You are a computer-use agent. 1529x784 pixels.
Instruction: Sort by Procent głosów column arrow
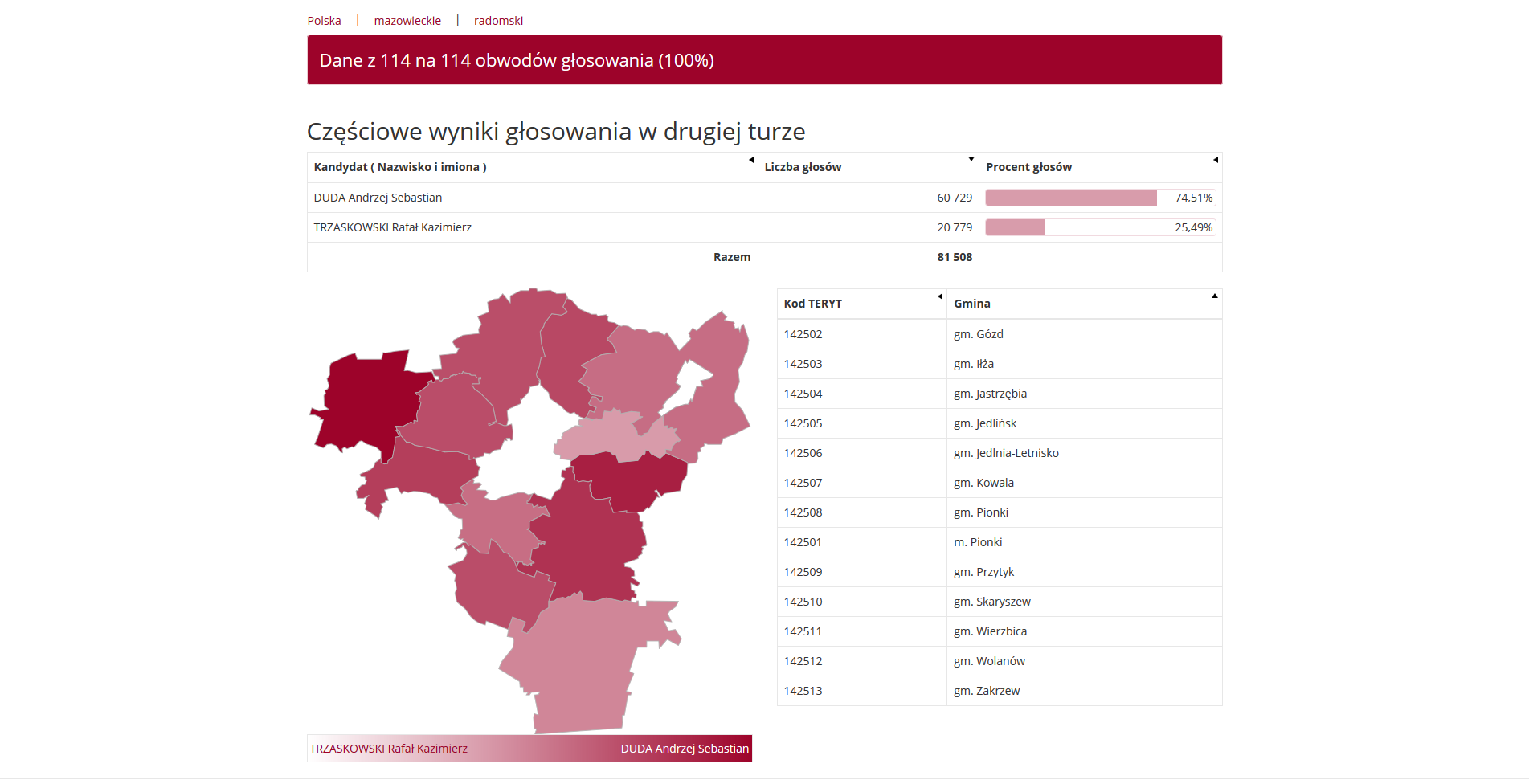tap(1216, 160)
